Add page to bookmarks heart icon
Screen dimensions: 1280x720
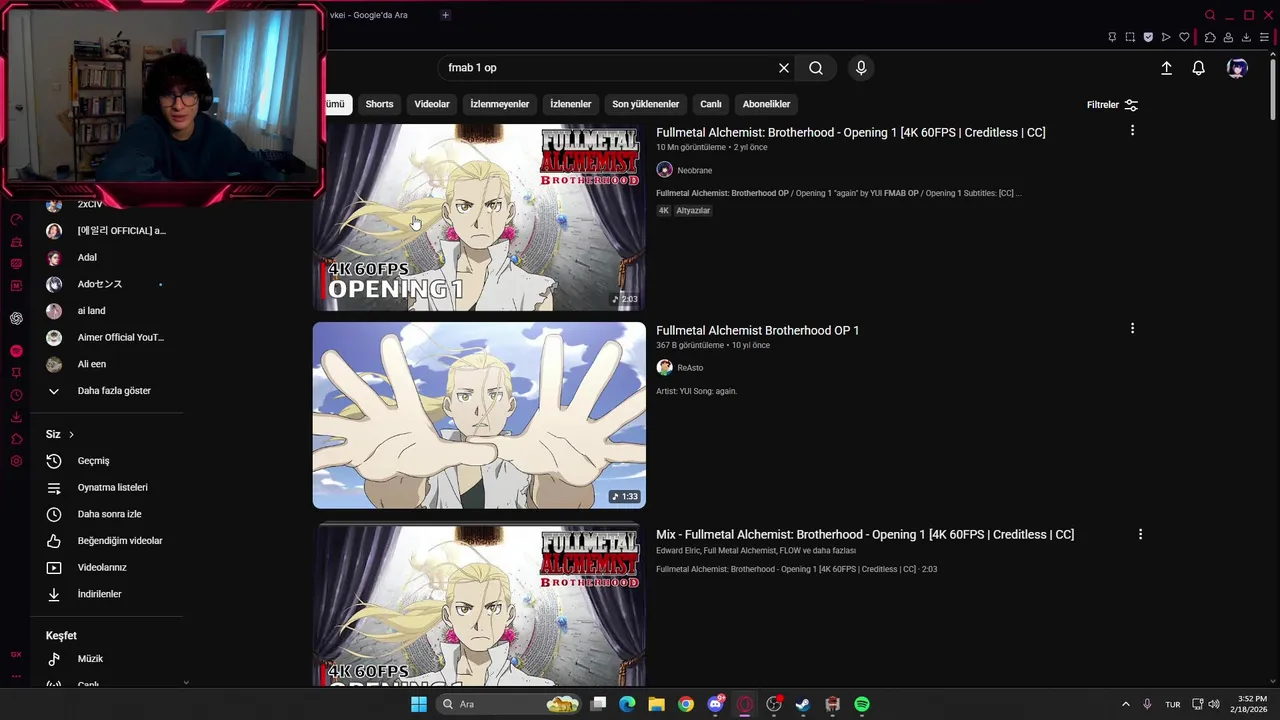click(1184, 37)
